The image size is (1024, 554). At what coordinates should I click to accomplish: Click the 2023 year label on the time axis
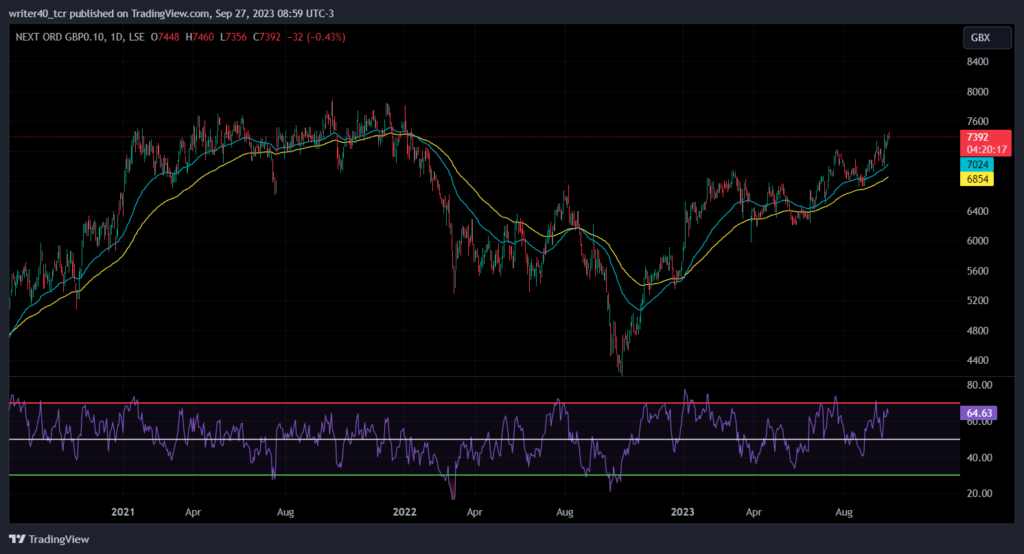[682, 512]
